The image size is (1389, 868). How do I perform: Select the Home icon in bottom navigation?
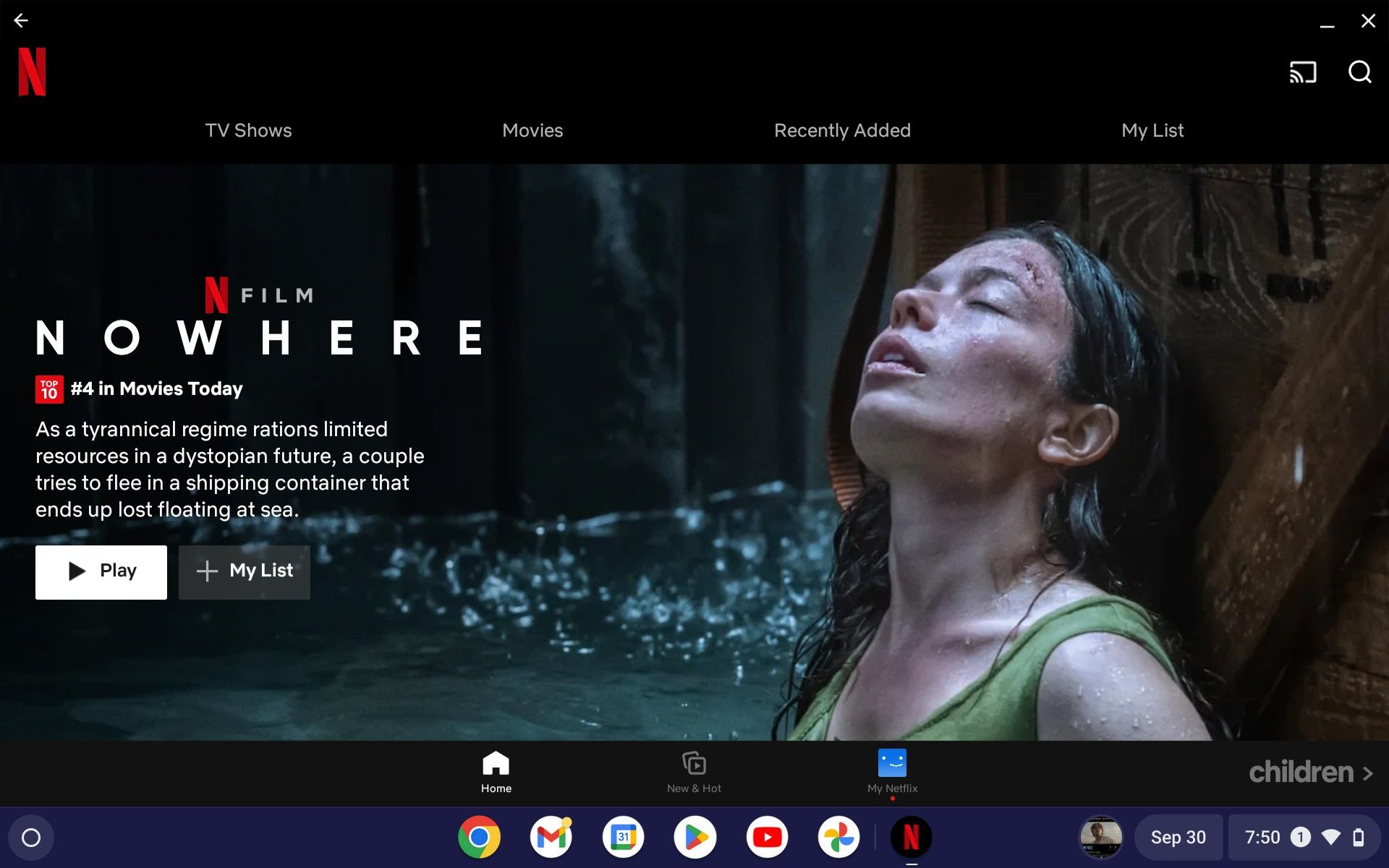pyautogui.click(x=496, y=770)
